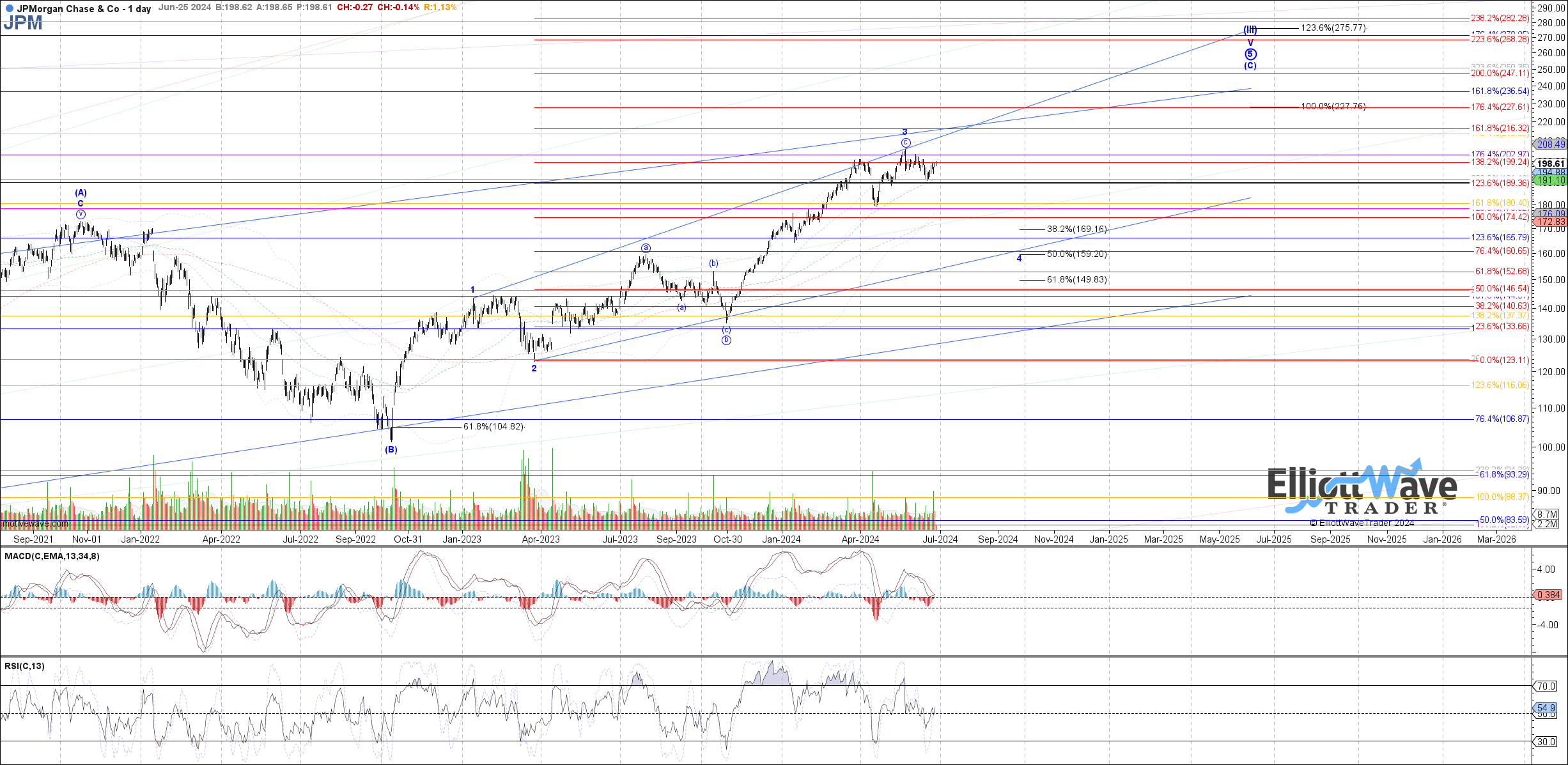Click the 'R:1.13%' range value
The image size is (1568, 765).
(x=441, y=8)
